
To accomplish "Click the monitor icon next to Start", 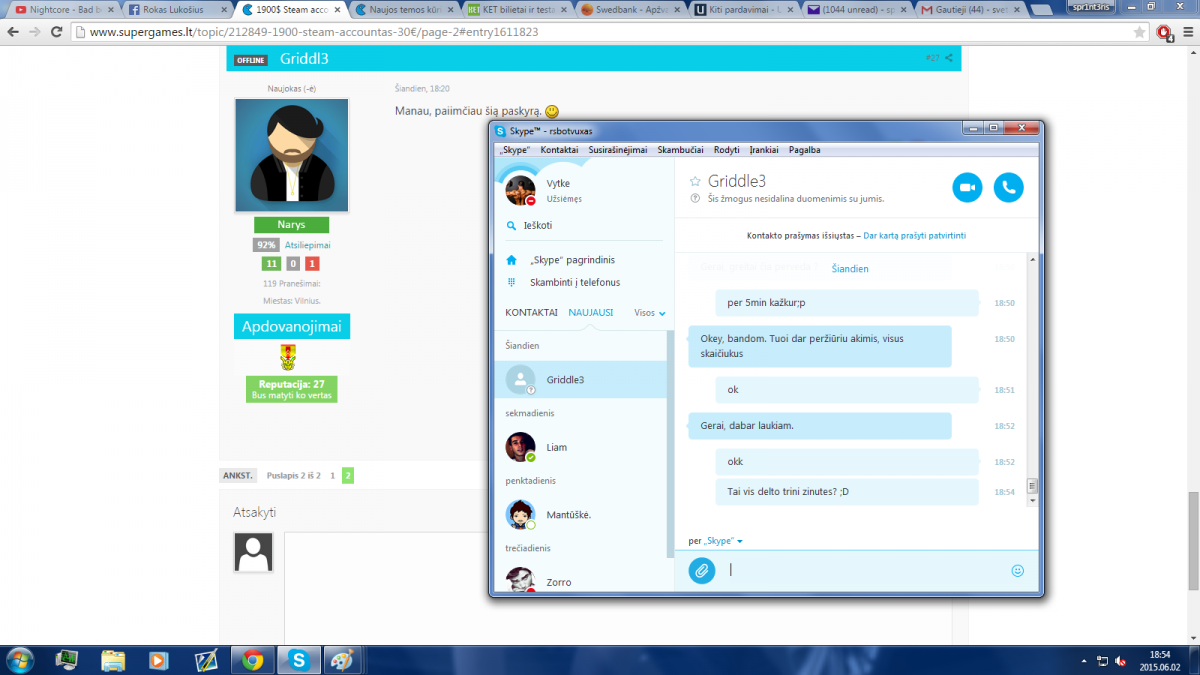I will pyautogui.click(x=67, y=660).
